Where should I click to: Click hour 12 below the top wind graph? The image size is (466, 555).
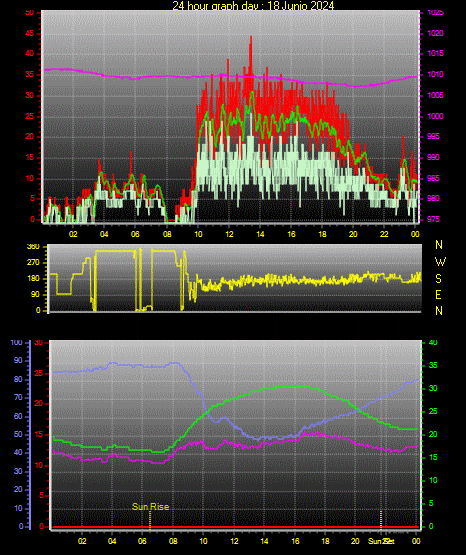pyautogui.click(x=229, y=234)
